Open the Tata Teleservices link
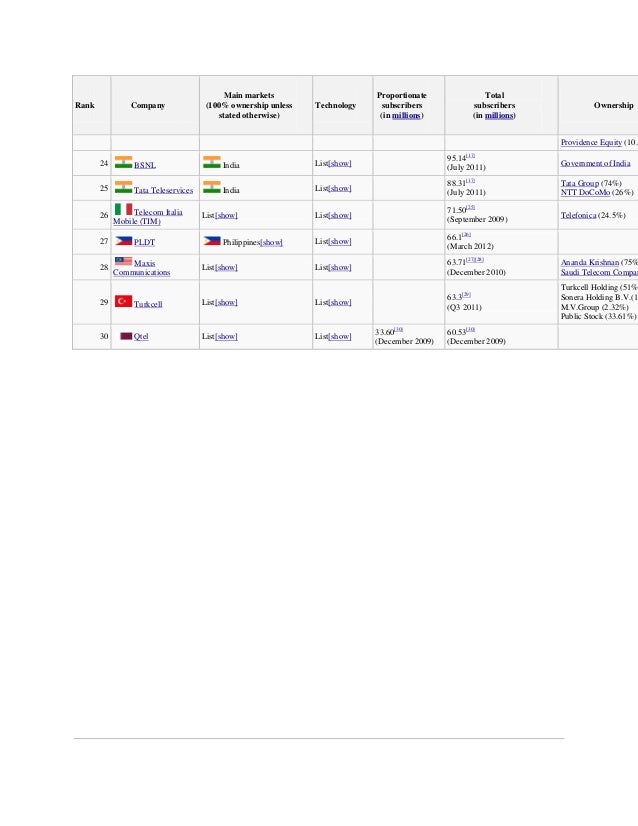The width and height of the screenshot is (638, 826). click(163, 190)
